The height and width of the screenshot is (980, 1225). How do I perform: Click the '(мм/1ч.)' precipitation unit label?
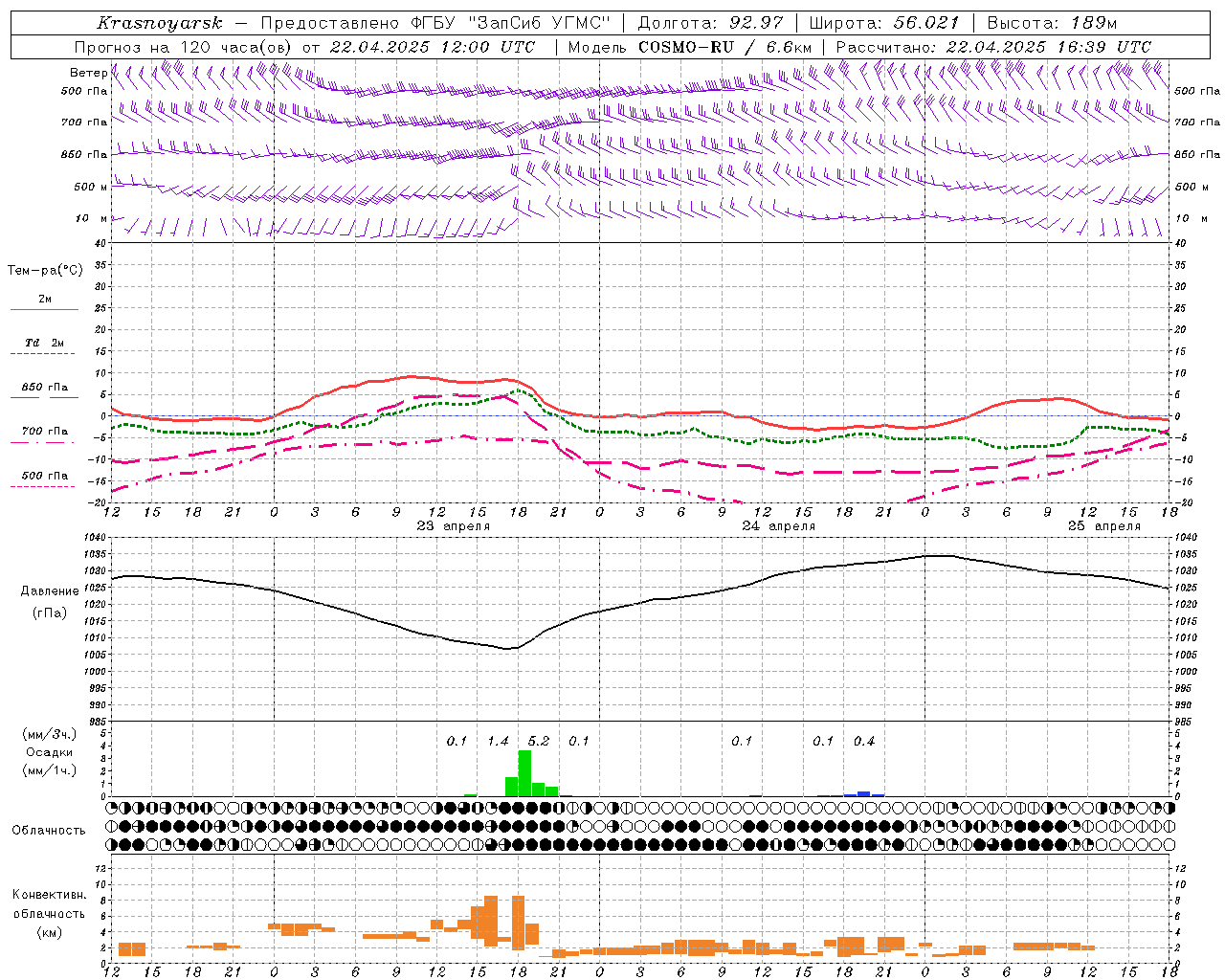49,769
